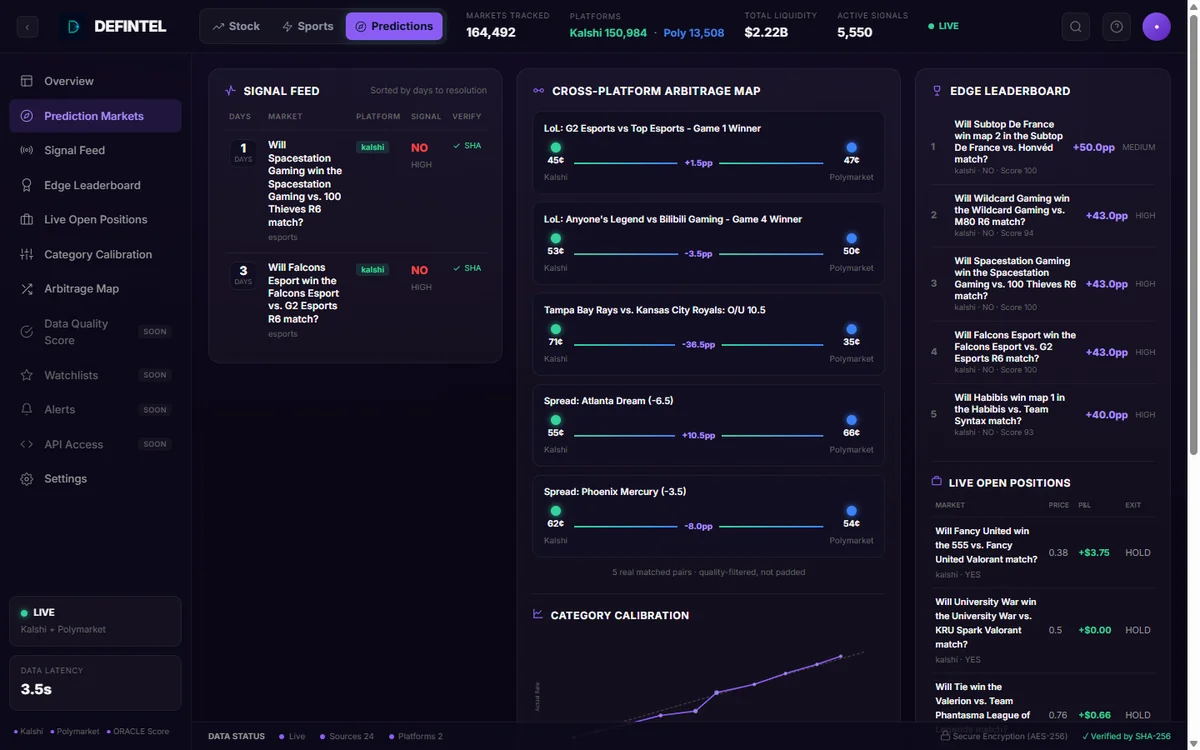
Task: Click the Active Signals 5,550 stat
Action: (x=873, y=26)
